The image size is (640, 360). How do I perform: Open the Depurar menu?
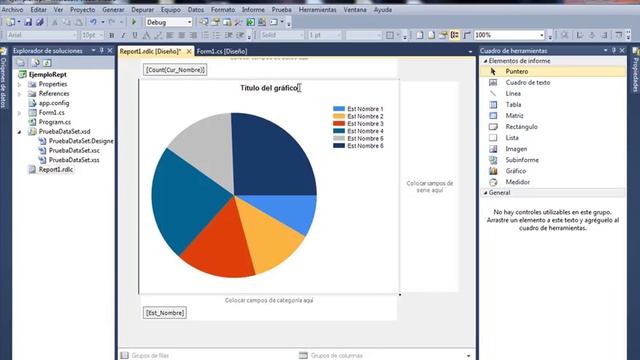142,9
